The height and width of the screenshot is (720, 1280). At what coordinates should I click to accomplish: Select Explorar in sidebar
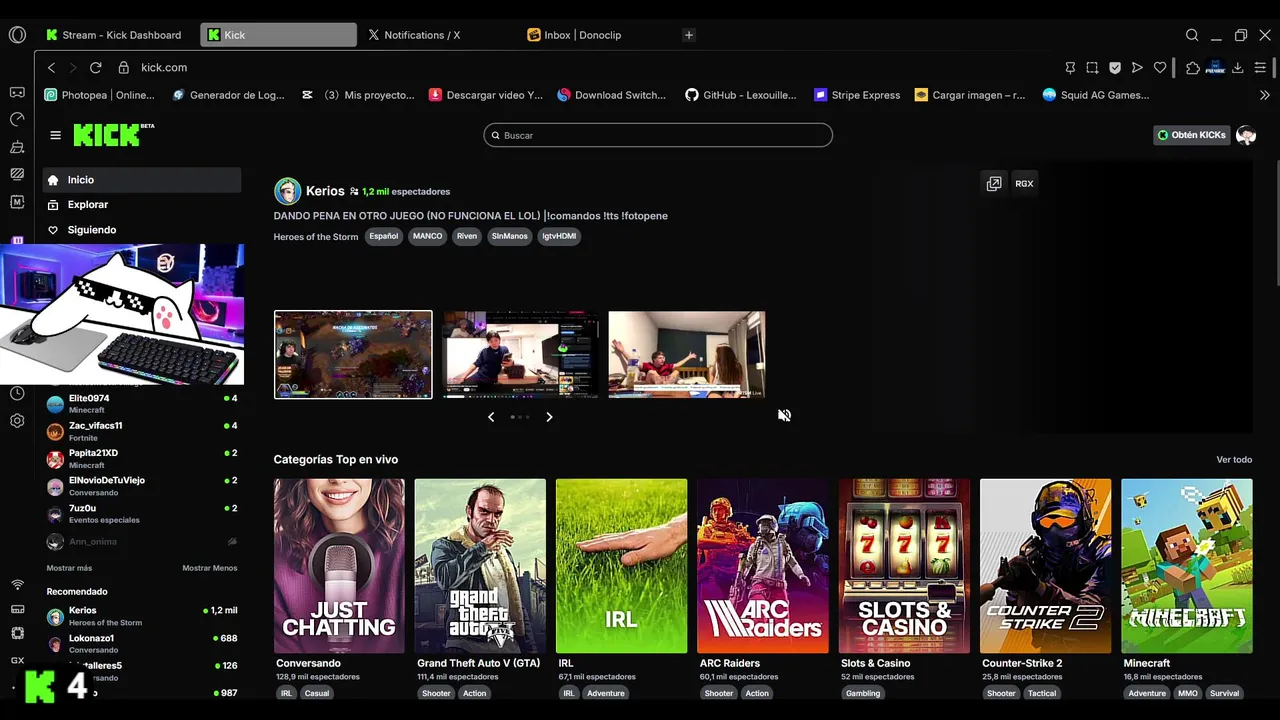coord(141,205)
